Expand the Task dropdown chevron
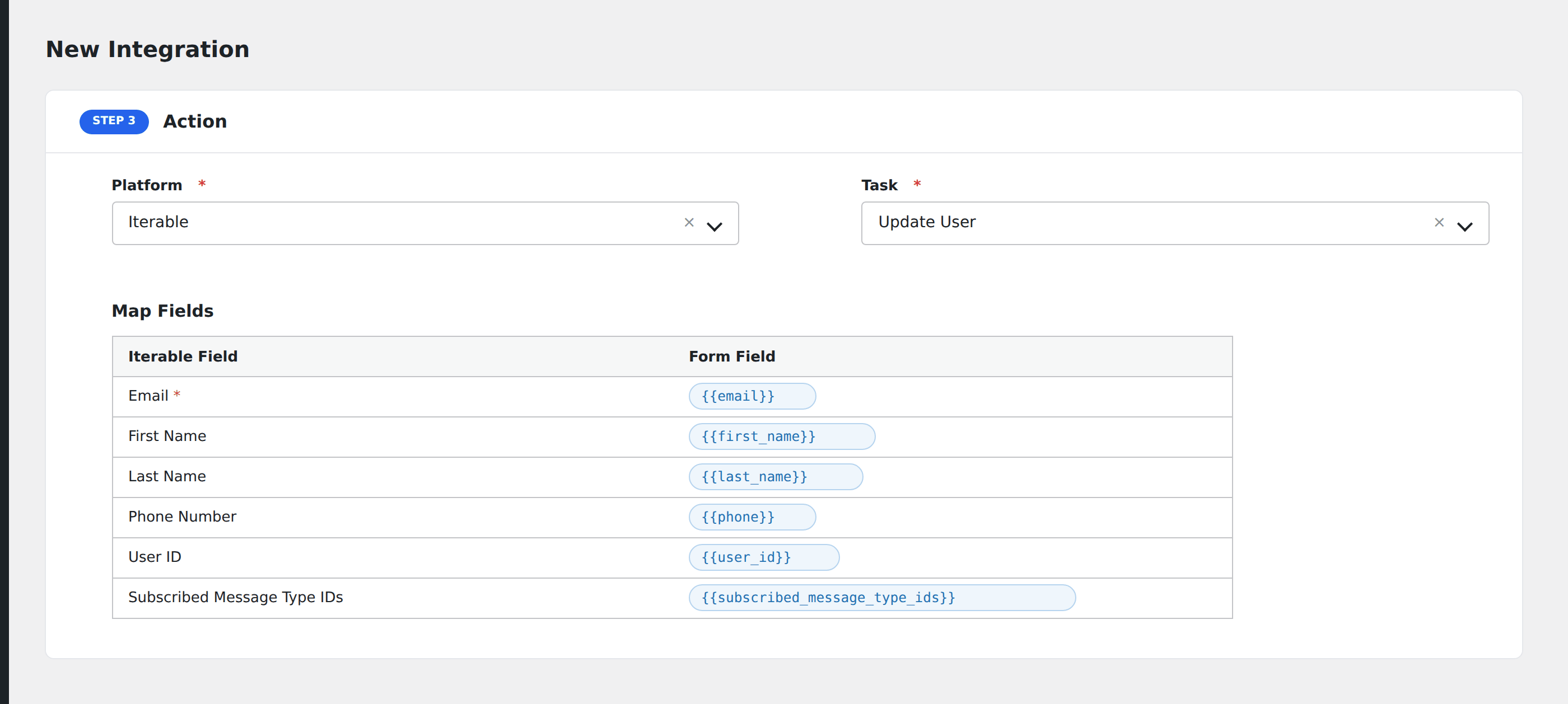This screenshot has height=704, width=1568. [1464, 226]
